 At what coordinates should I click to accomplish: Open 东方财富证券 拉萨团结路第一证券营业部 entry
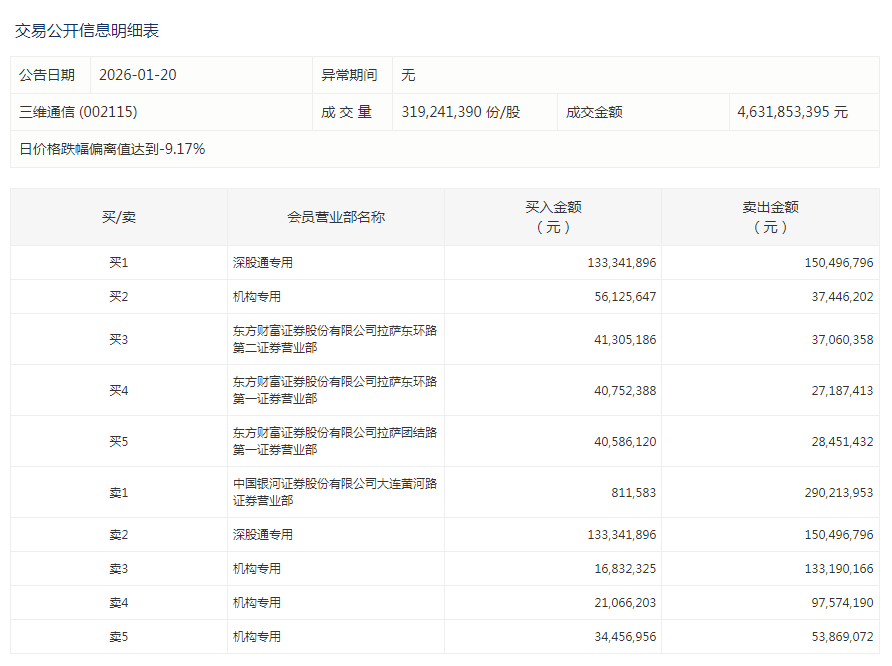pyautogui.click(x=334, y=442)
